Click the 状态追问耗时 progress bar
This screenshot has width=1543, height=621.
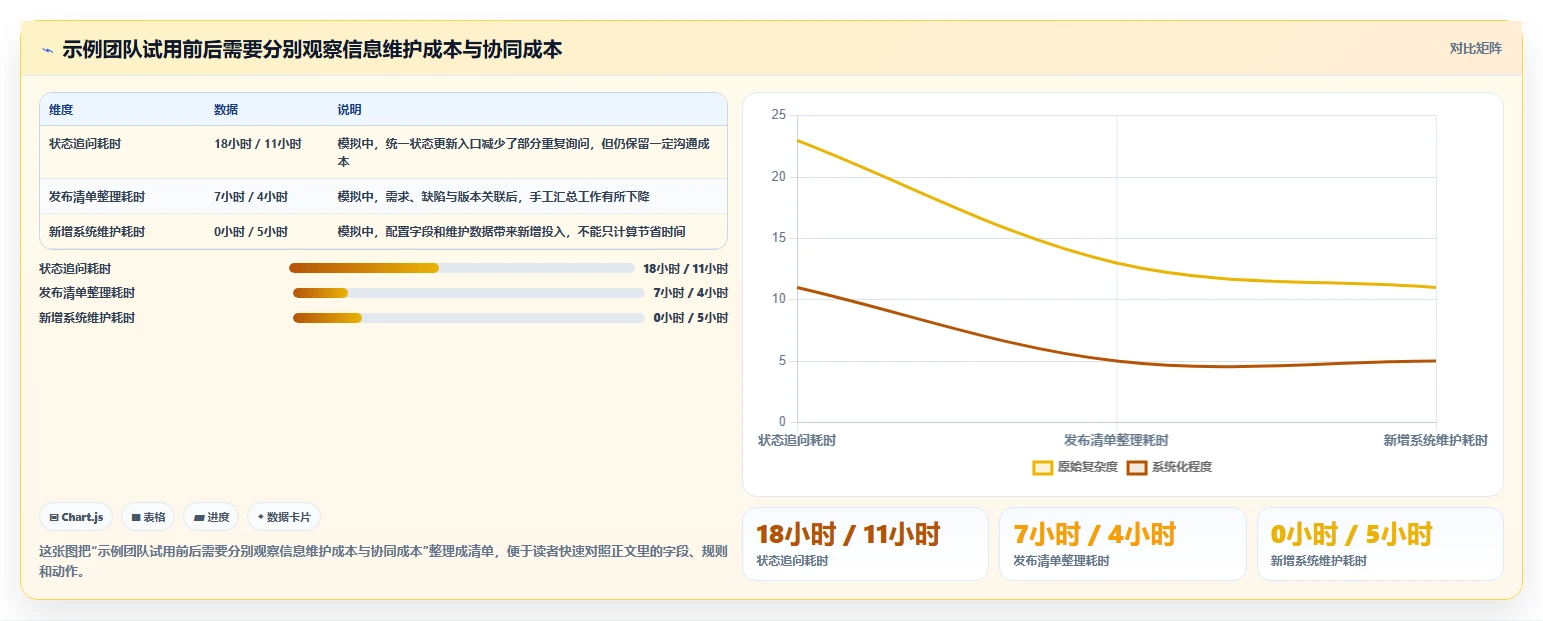click(x=462, y=268)
